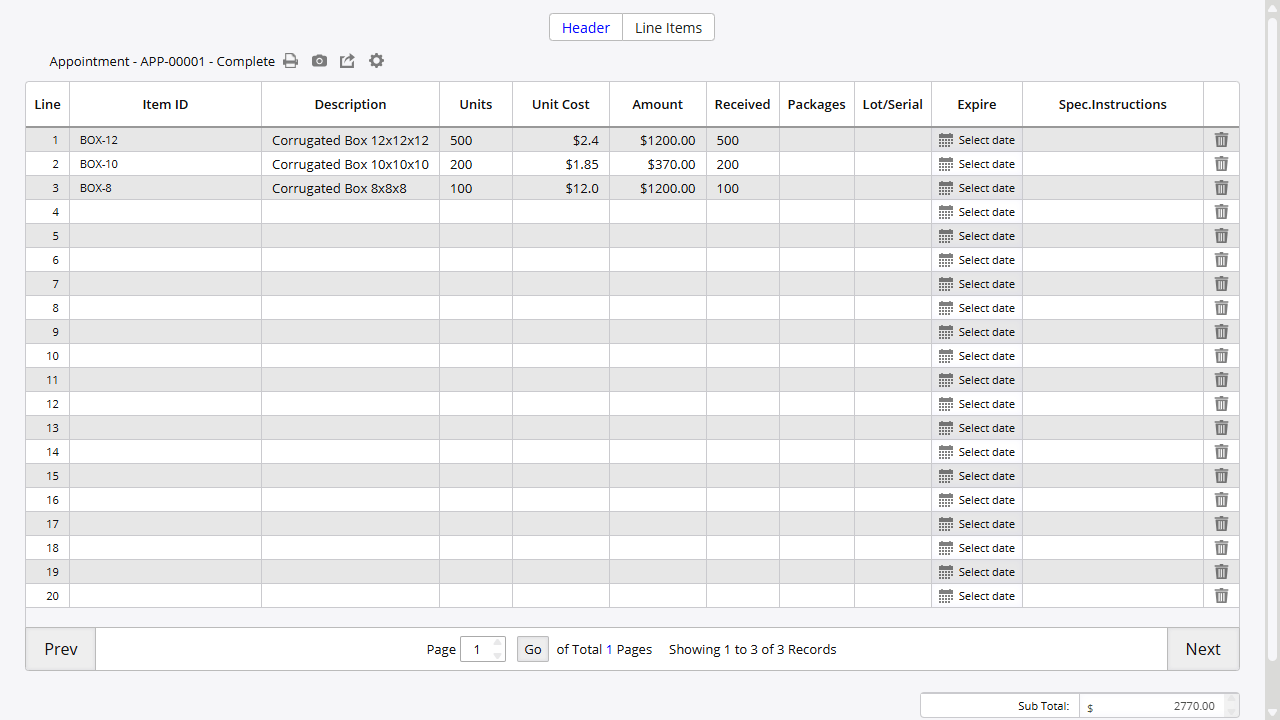The image size is (1280, 720).
Task: Select expire date for line 2
Action: (x=976, y=164)
